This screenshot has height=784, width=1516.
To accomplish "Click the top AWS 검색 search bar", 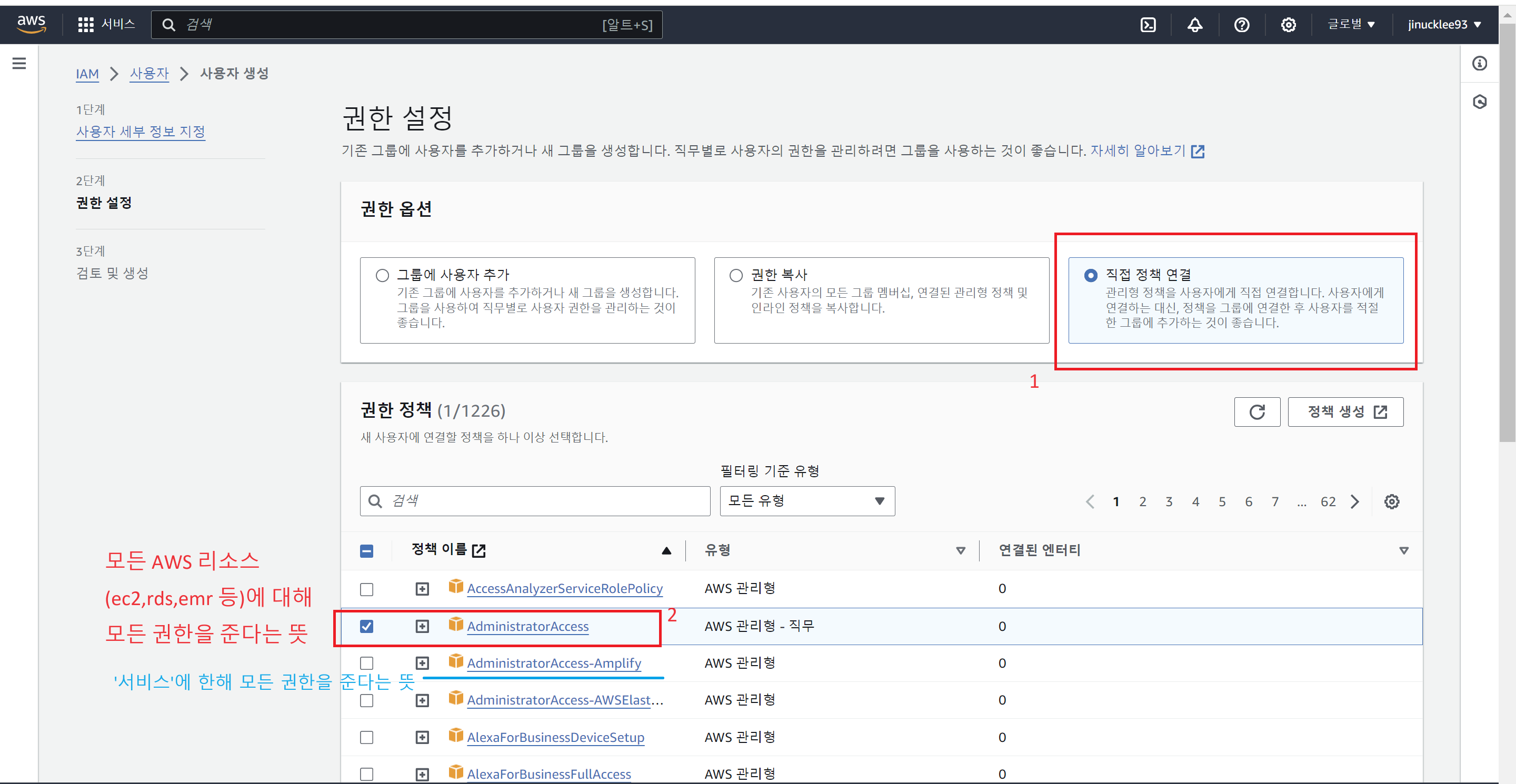I will click(407, 25).
